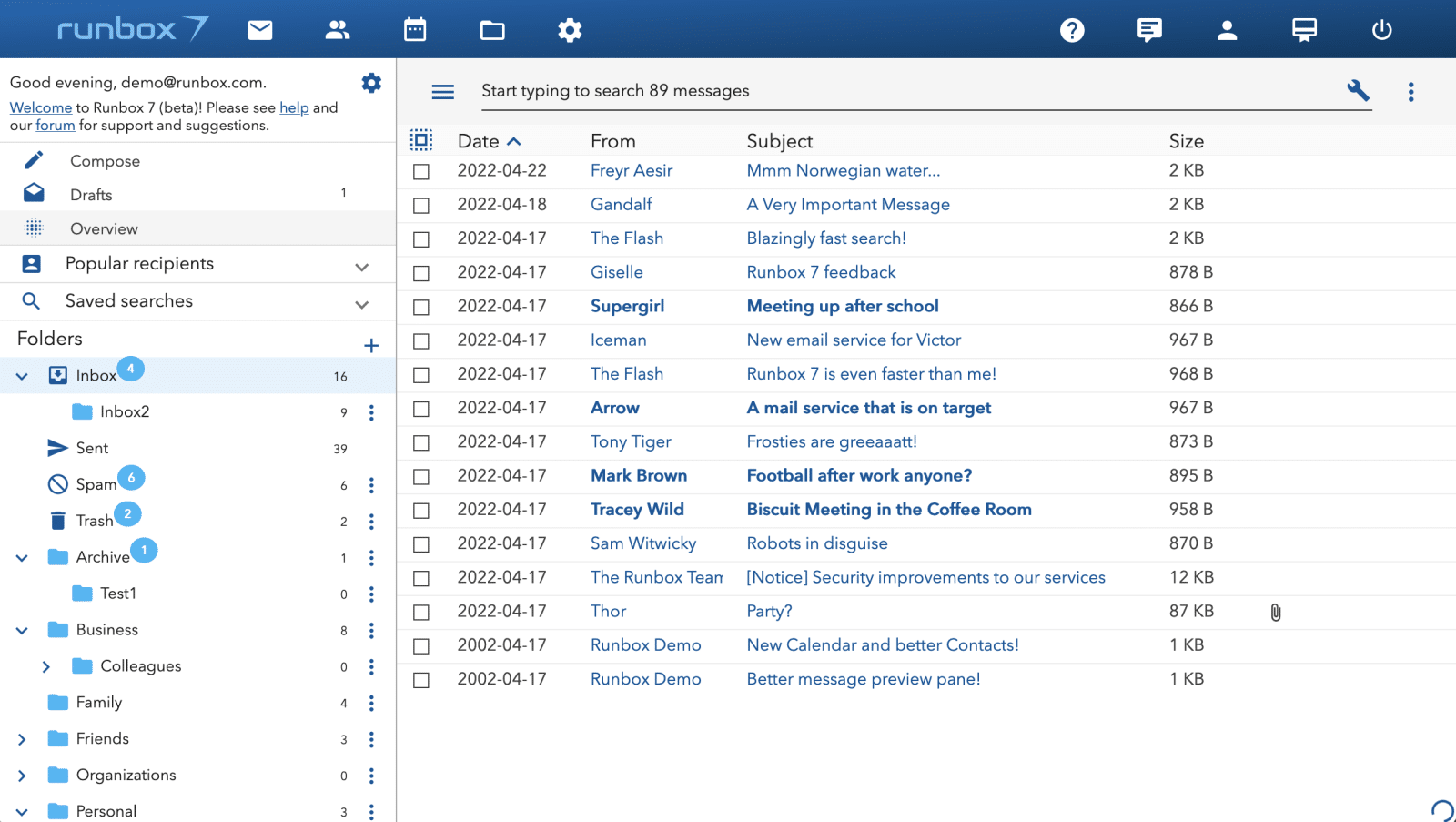
Task: Collapse the Inbox folder tree
Action: tap(21, 375)
